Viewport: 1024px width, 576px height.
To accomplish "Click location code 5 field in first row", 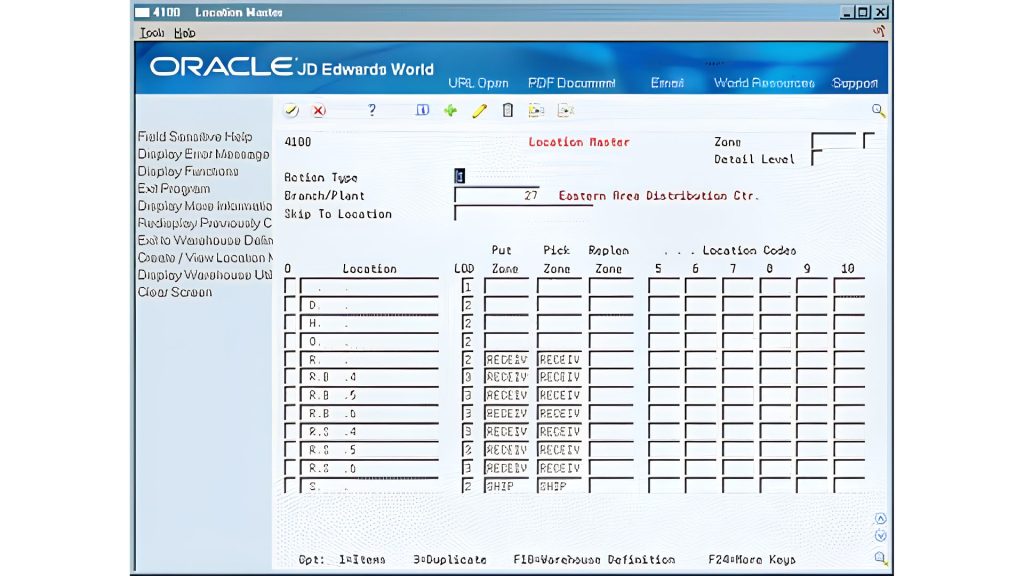I will 664,286.
